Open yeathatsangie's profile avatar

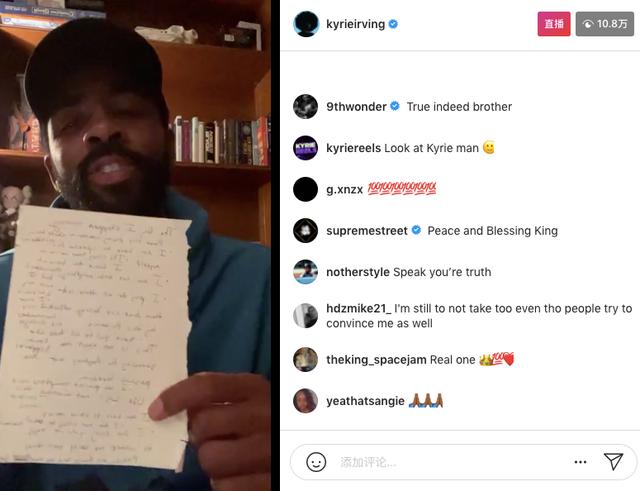click(x=305, y=401)
